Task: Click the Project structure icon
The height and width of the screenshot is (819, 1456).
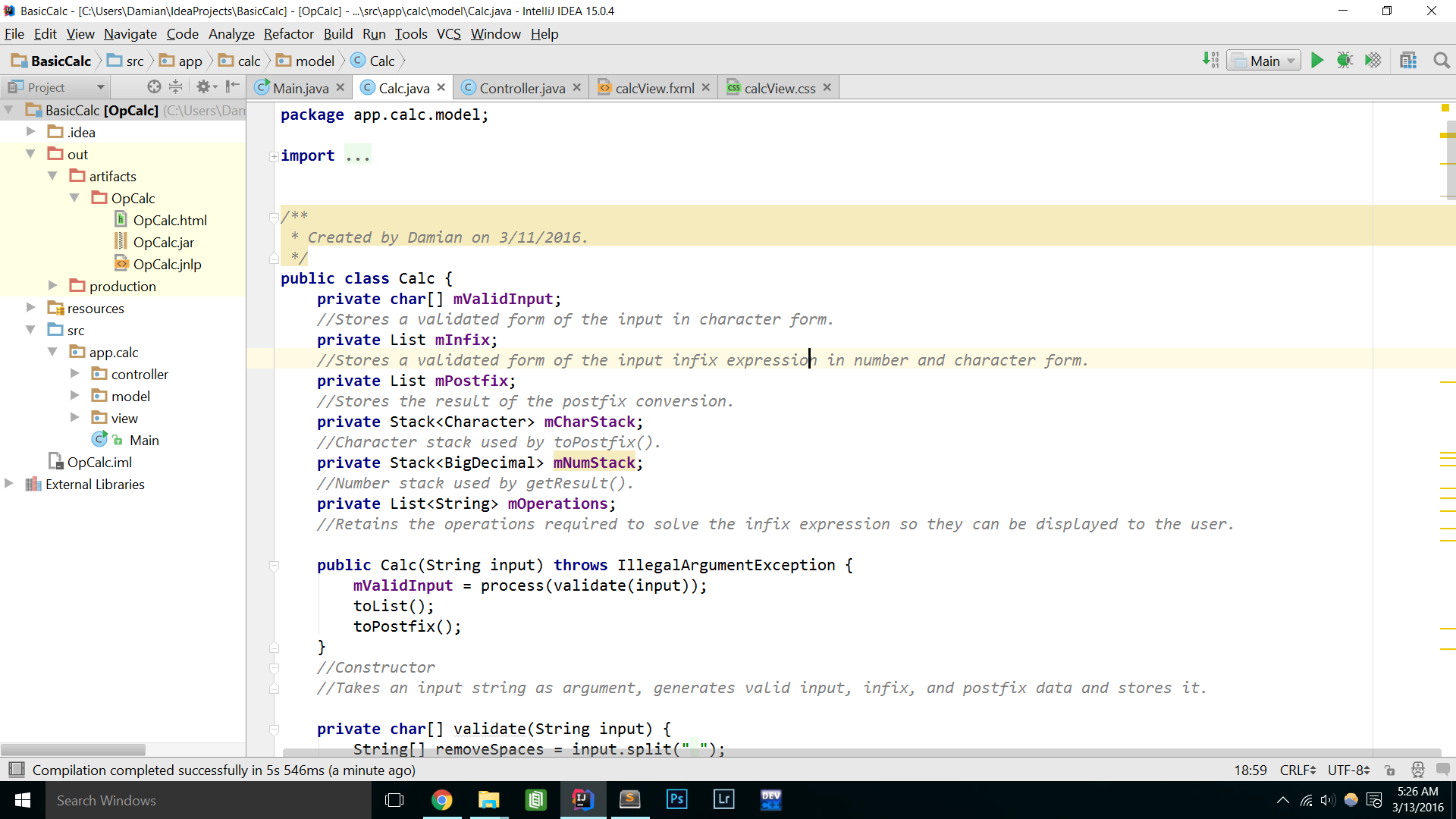Action: (x=1409, y=61)
